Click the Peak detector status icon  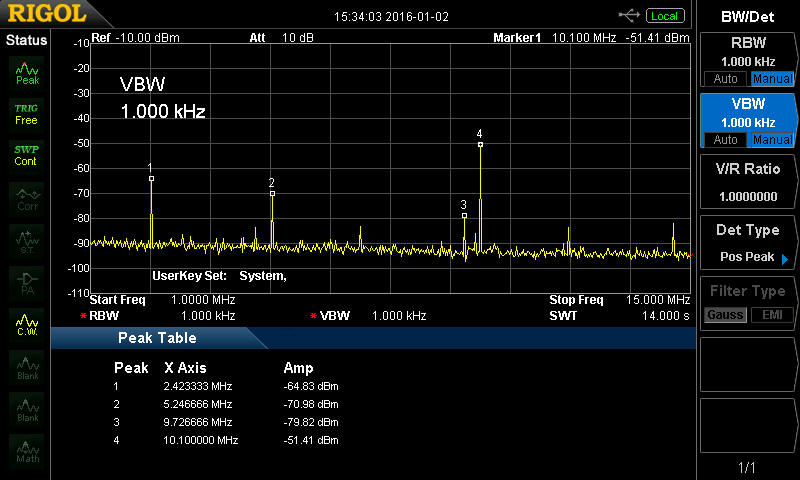pos(27,72)
